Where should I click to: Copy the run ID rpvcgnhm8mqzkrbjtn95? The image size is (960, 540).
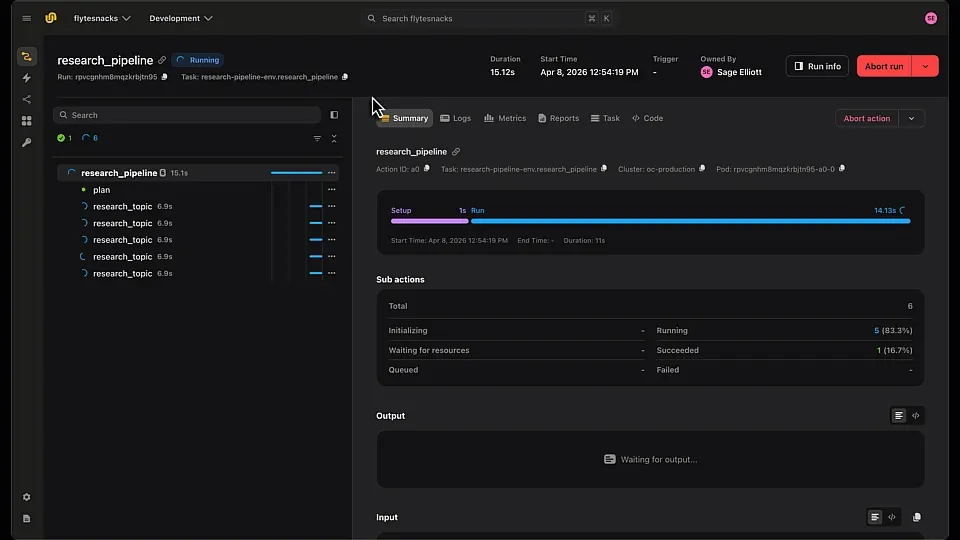pyautogui.click(x=164, y=77)
